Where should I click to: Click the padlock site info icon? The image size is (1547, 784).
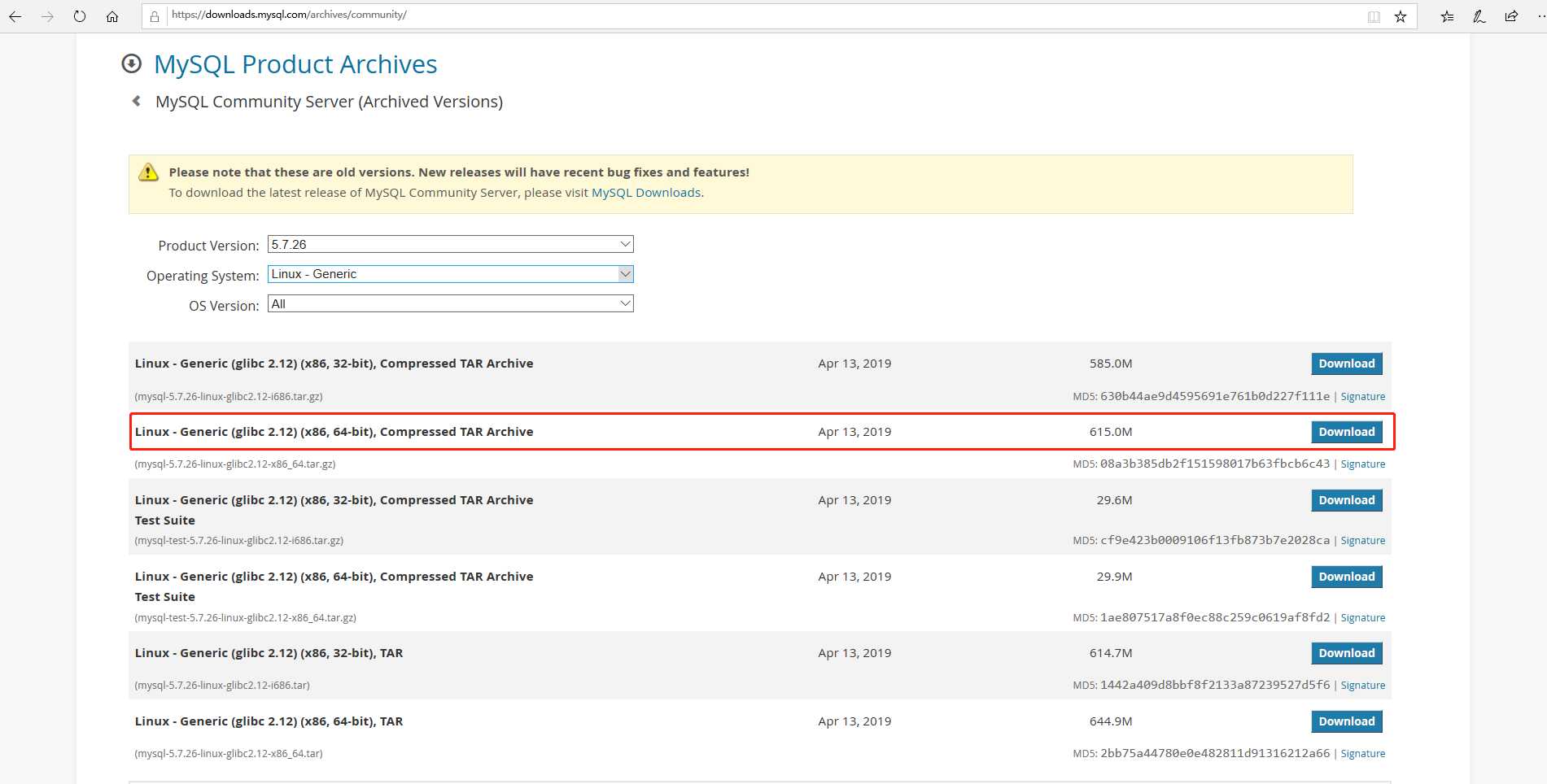click(155, 16)
